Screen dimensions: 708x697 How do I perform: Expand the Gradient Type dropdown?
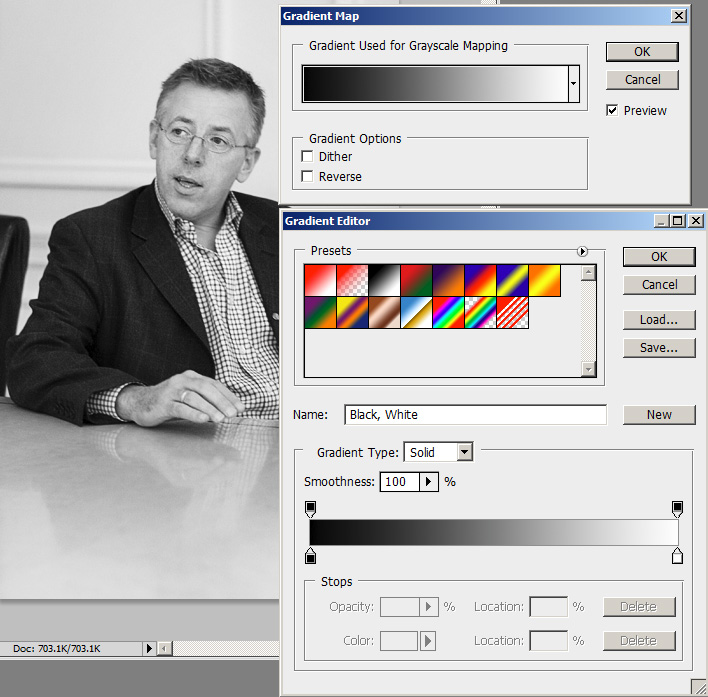464,453
